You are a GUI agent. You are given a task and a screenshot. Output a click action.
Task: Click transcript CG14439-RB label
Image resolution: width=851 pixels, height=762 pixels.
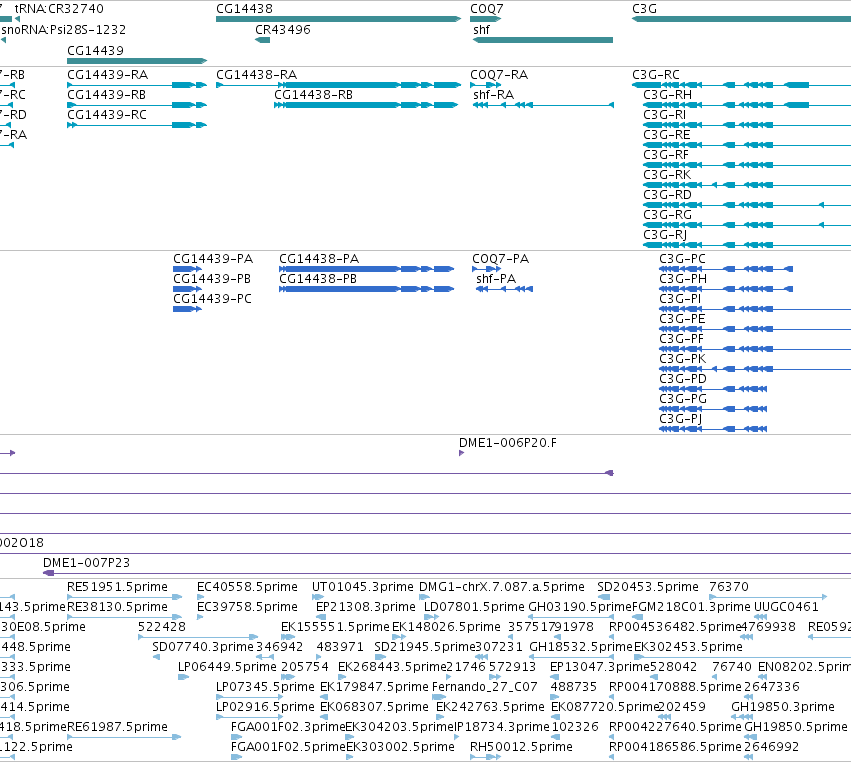106,94
